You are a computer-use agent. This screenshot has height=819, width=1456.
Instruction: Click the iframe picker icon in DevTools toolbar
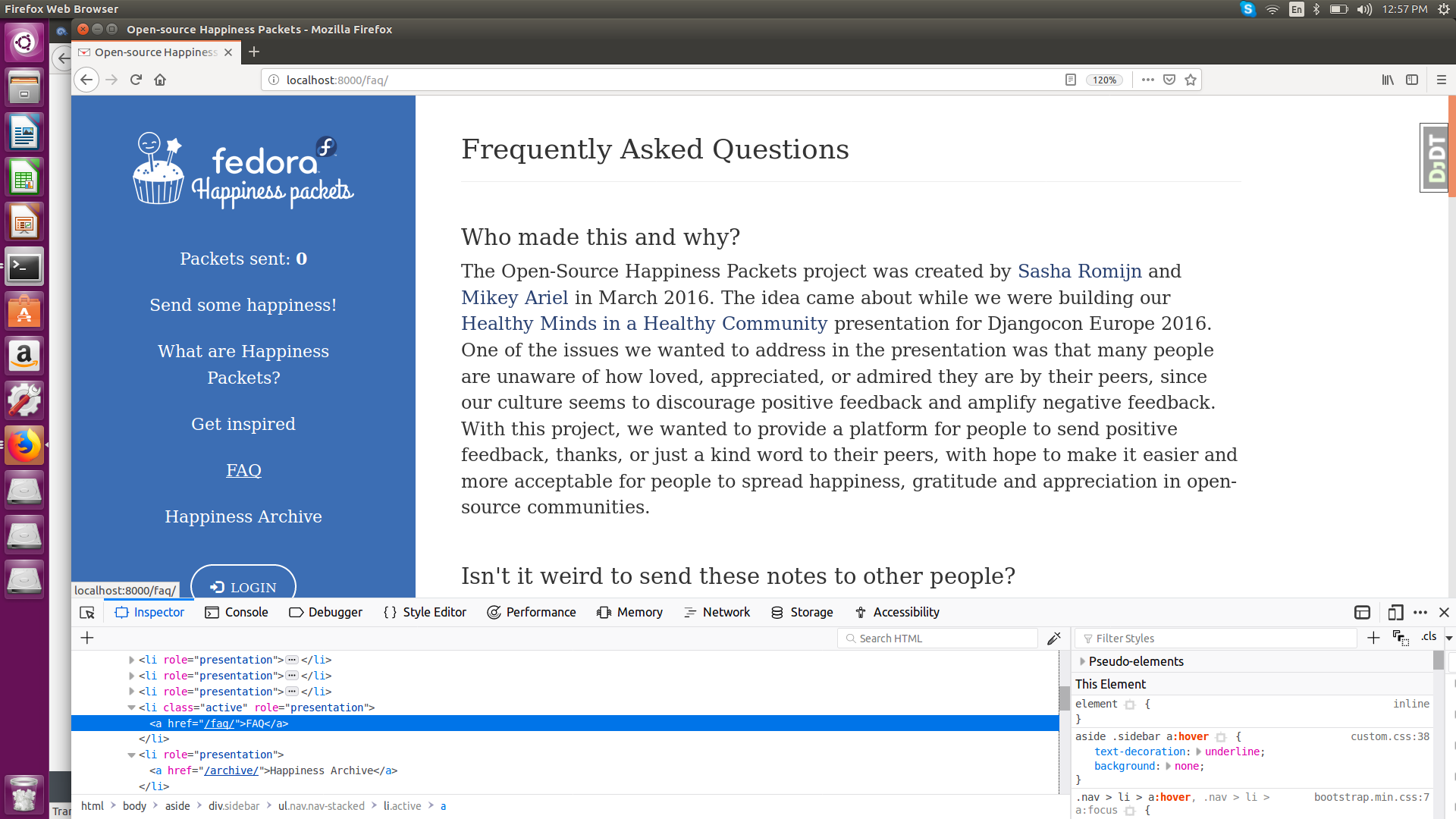(x=1362, y=612)
